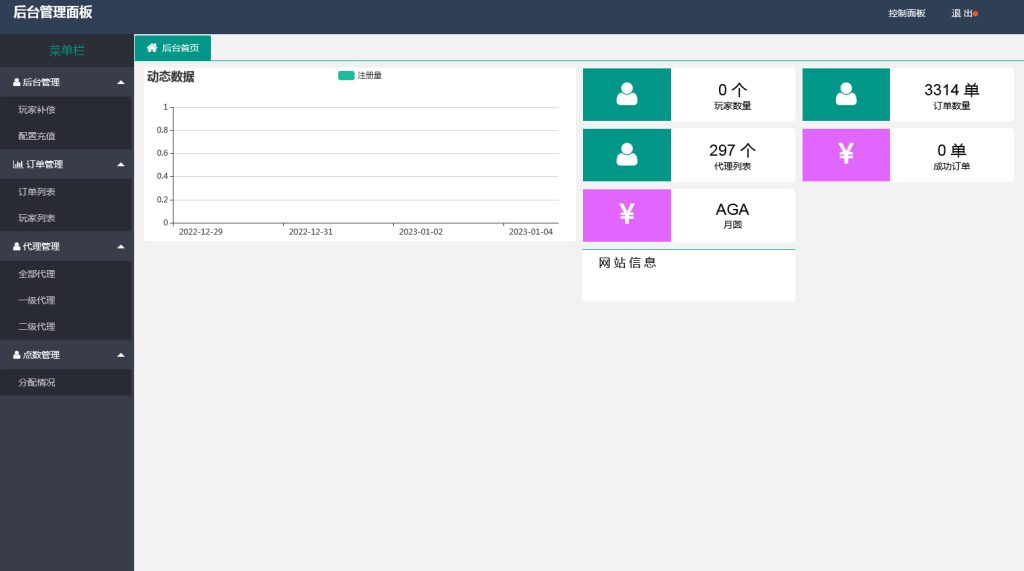Click the 玩家数量 card label
1024x571 pixels.
(732, 106)
